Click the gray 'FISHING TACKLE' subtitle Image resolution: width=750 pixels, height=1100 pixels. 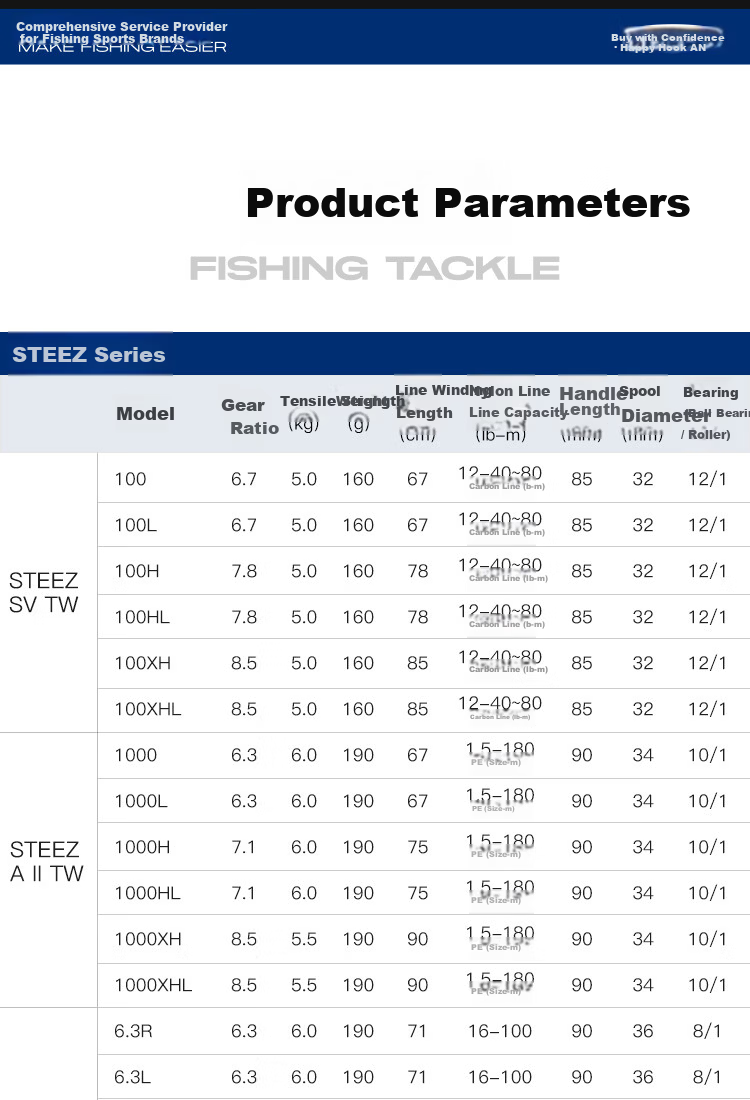click(x=375, y=268)
